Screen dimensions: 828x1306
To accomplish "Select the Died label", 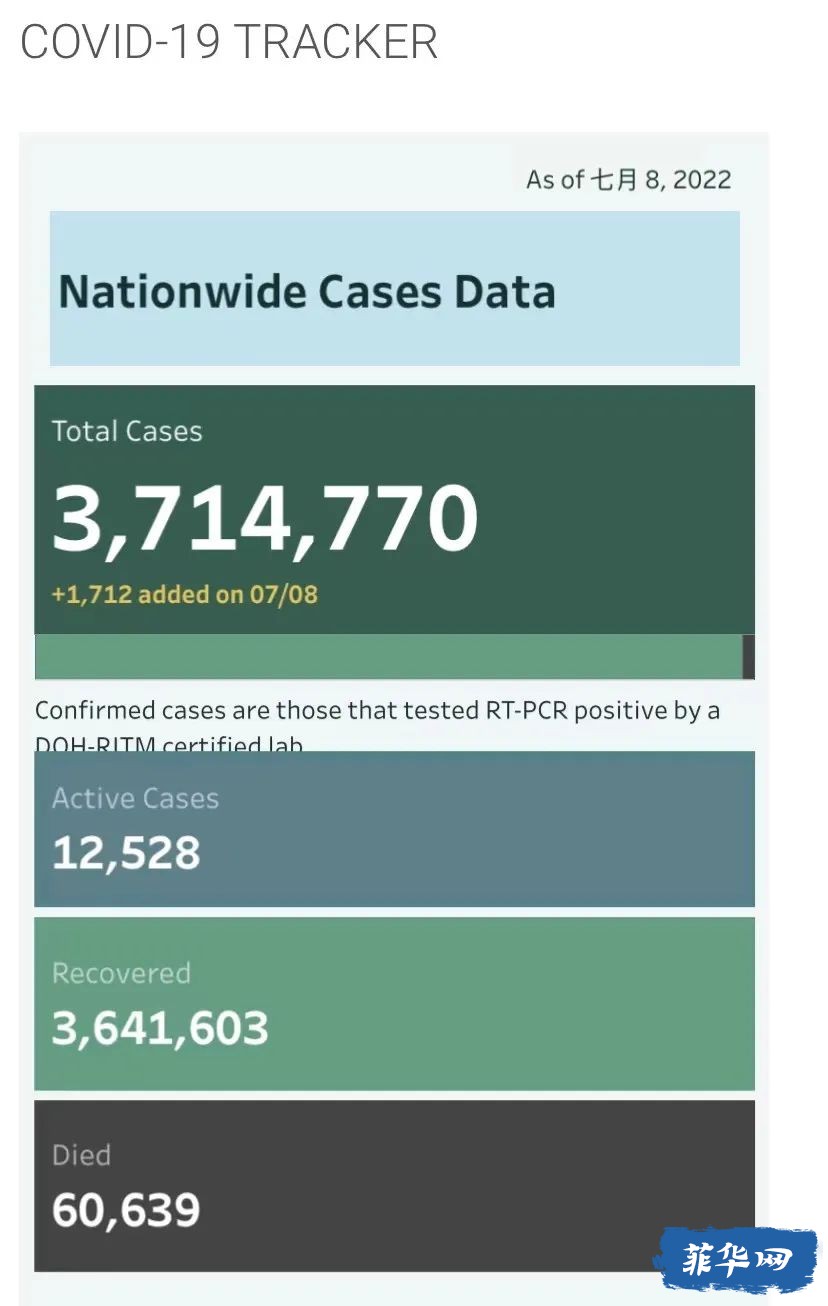I will (x=81, y=1156).
